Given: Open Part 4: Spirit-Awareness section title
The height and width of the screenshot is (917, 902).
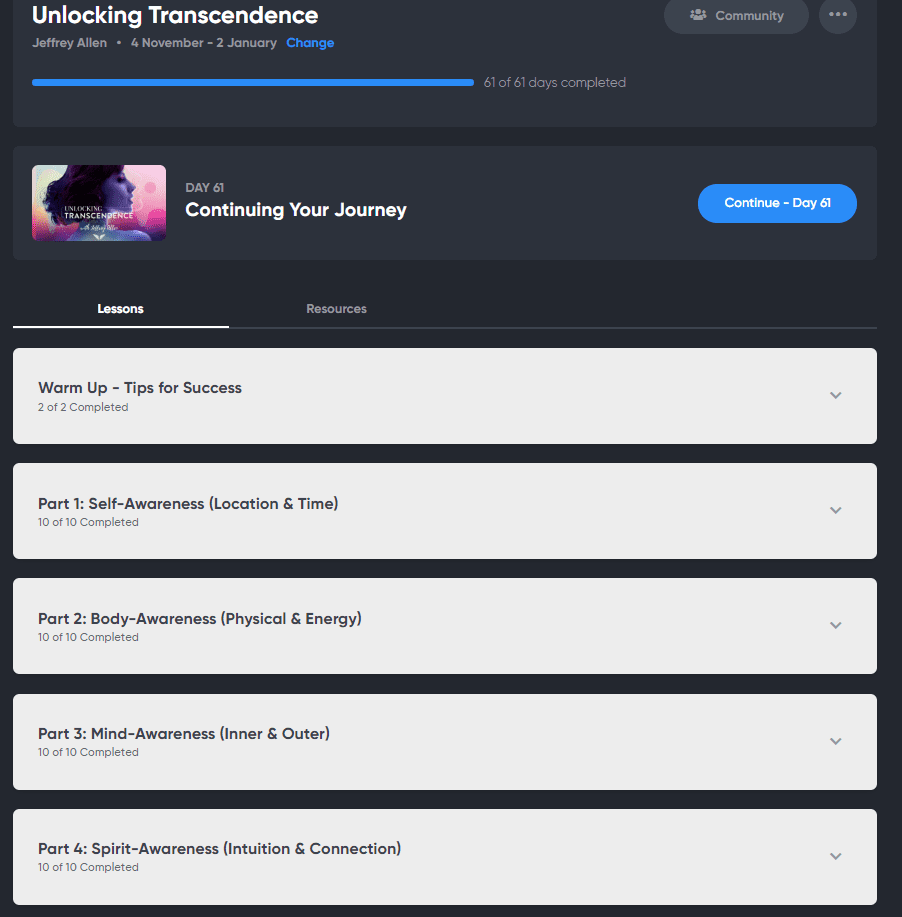Looking at the screenshot, I should click(219, 849).
